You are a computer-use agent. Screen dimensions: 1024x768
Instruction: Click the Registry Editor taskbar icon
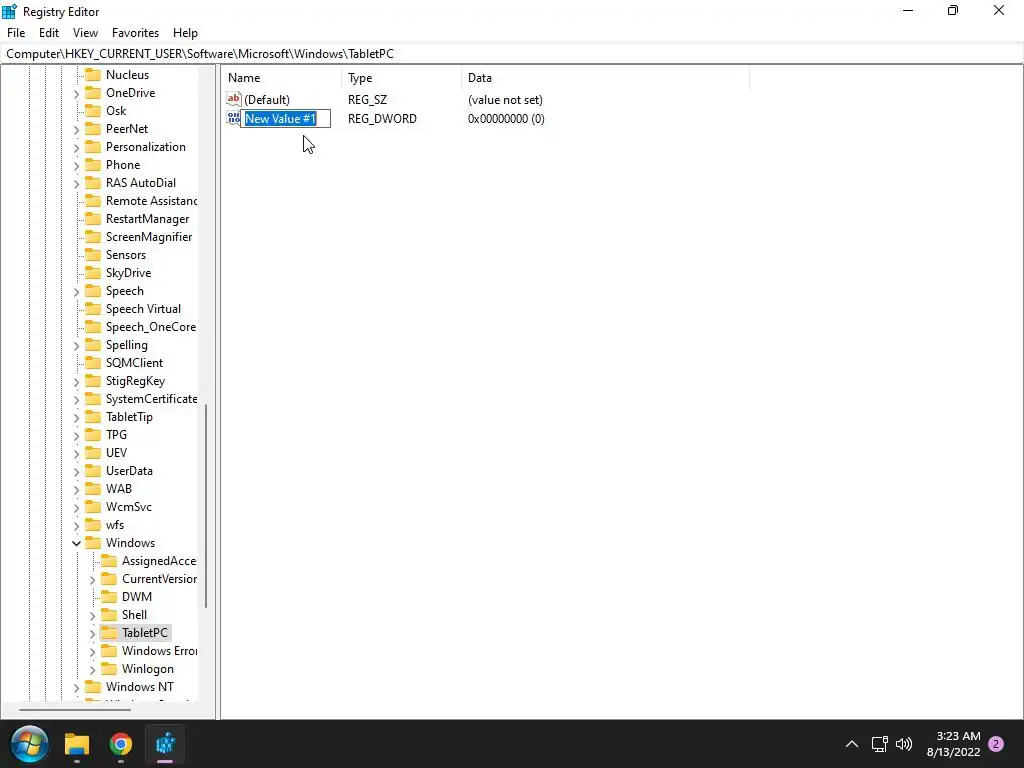pyautogui.click(x=165, y=744)
